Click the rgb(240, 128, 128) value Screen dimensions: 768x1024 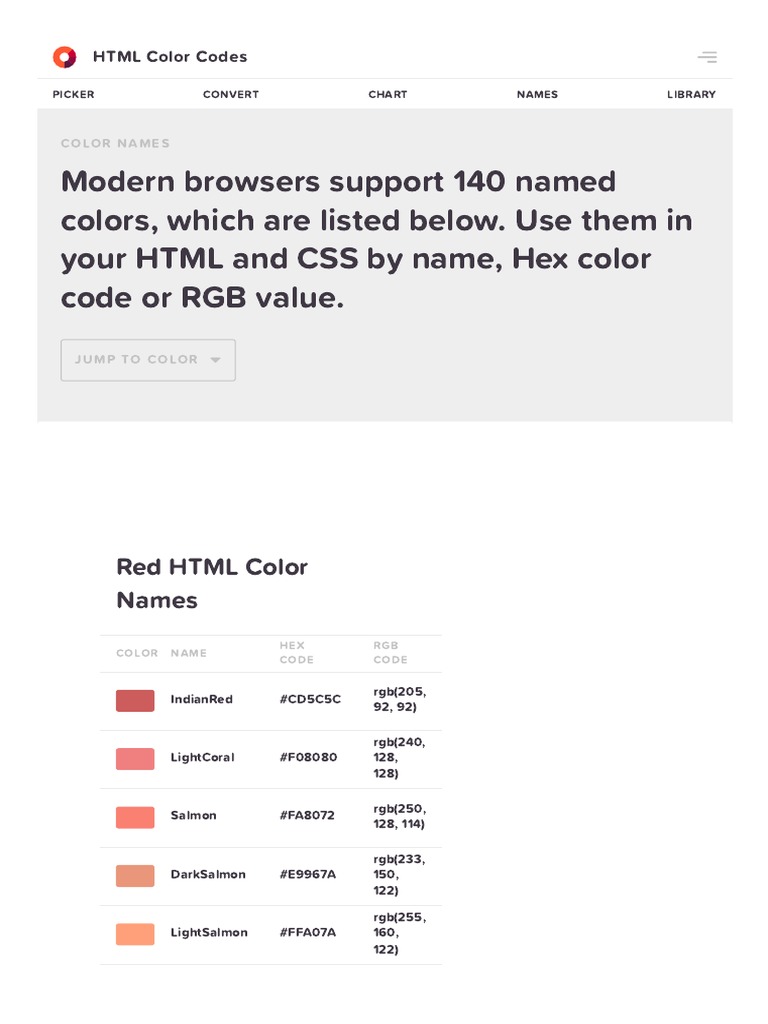tap(399, 758)
